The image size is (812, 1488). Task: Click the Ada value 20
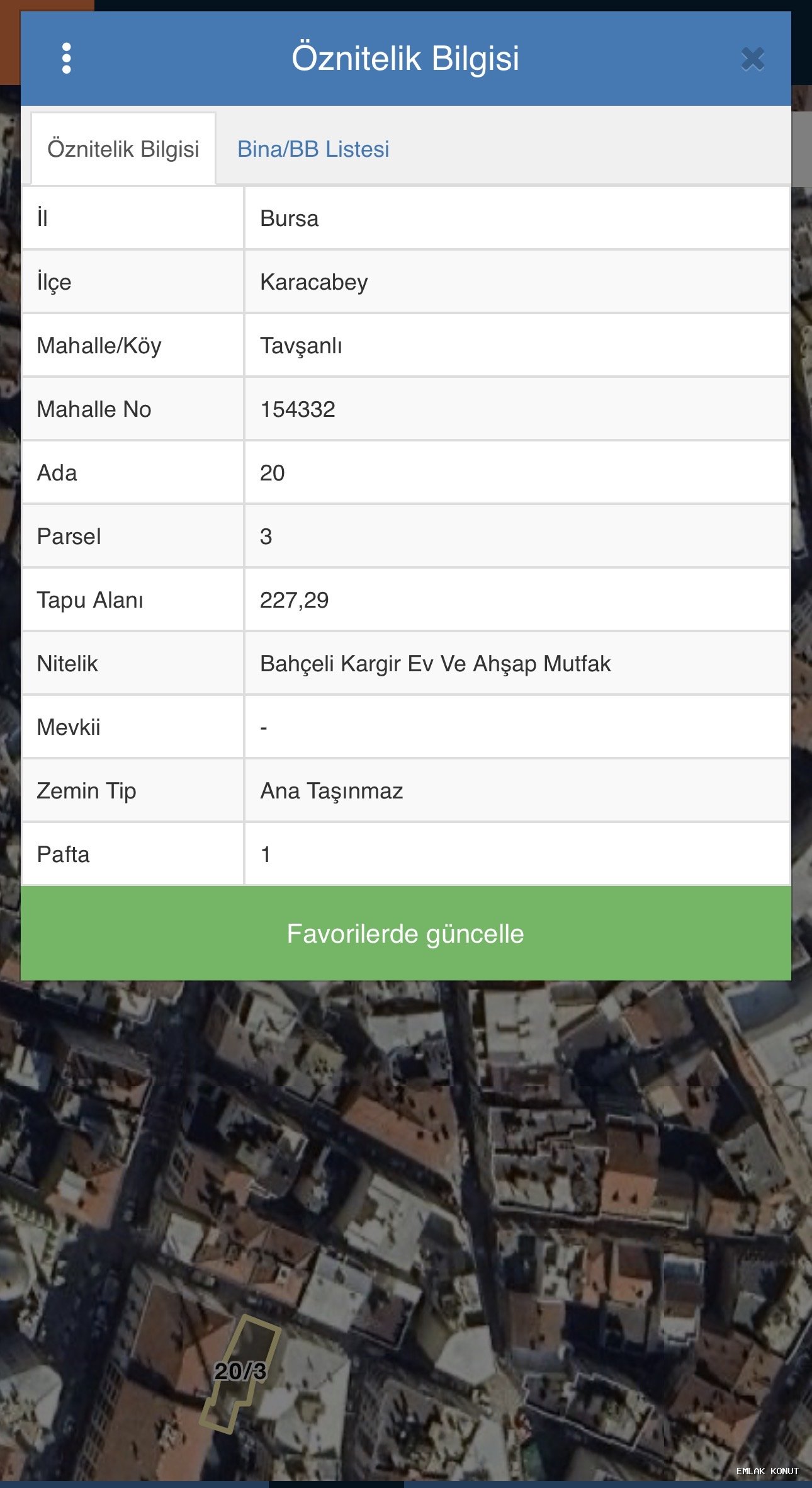click(272, 473)
